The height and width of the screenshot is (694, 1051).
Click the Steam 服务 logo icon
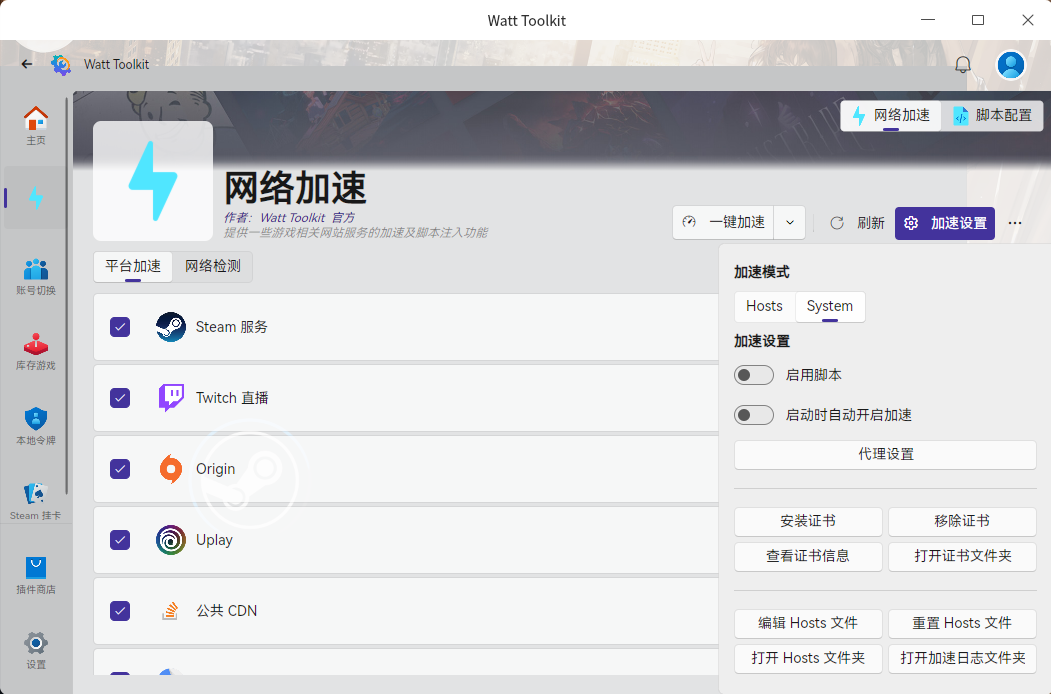pos(171,327)
